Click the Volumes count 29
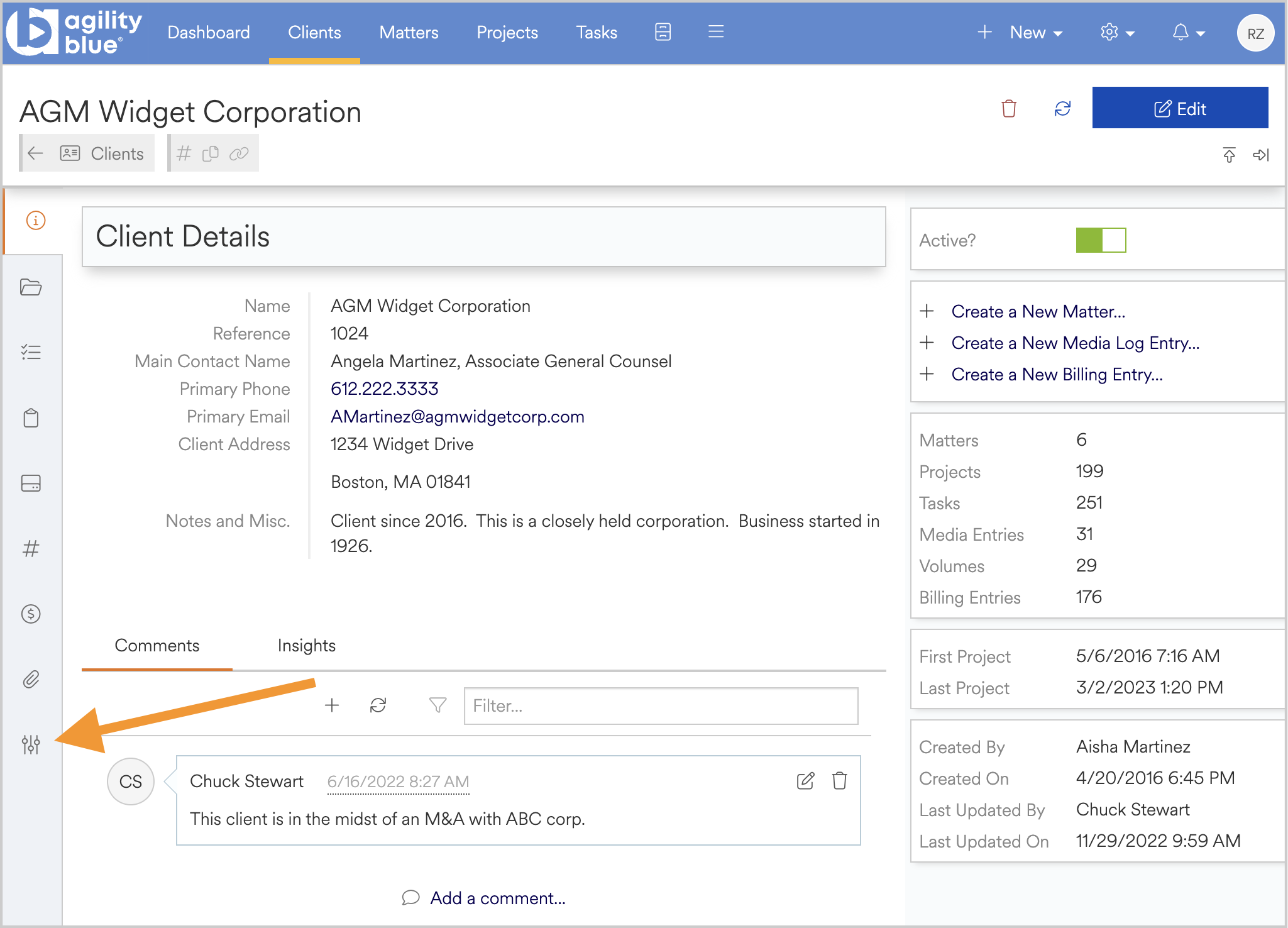This screenshot has width=1288, height=928. coord(1086,565)
